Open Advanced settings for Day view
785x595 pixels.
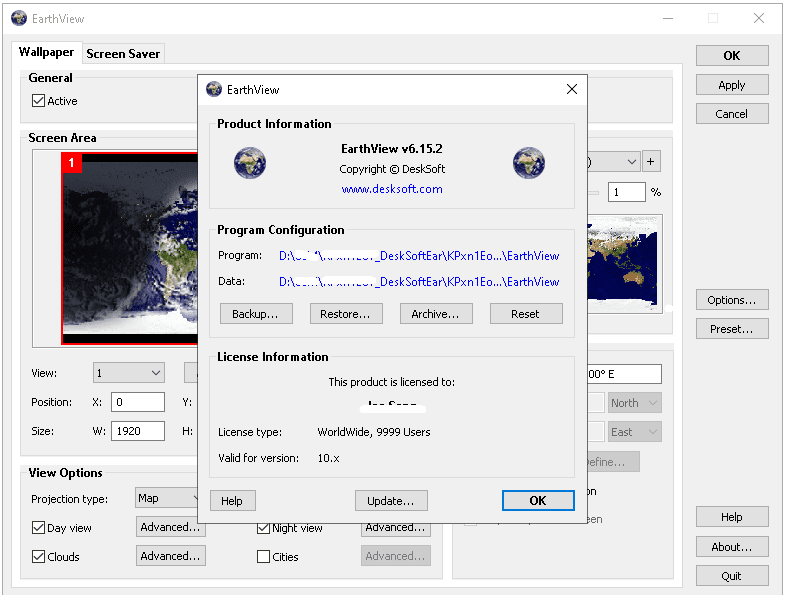[x=171, y=527]
